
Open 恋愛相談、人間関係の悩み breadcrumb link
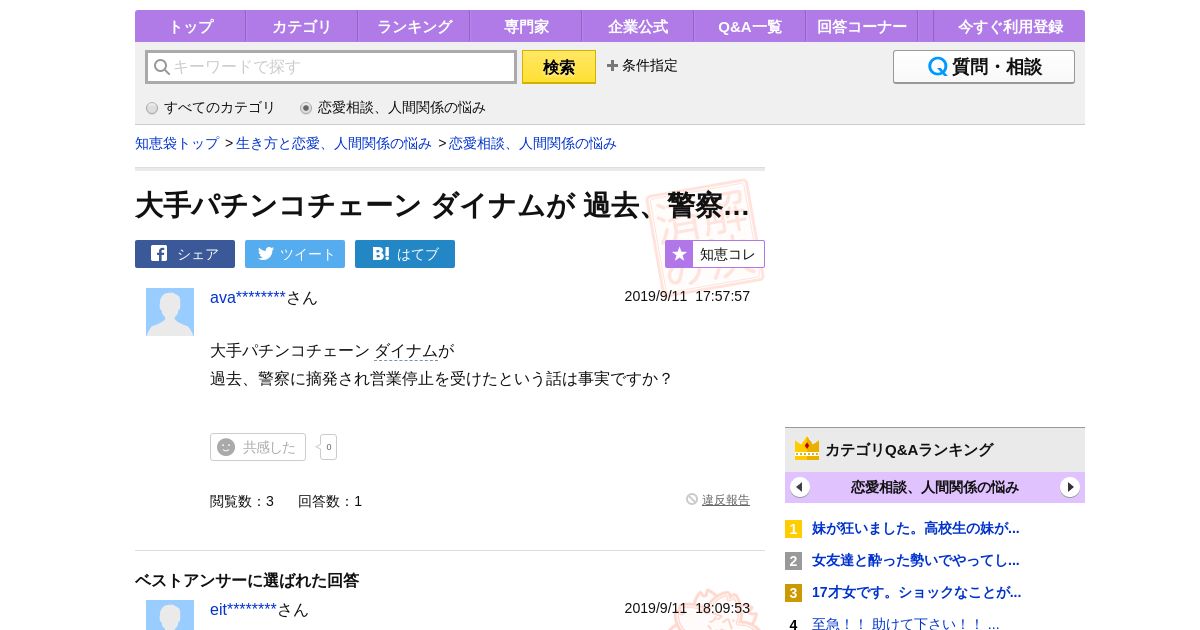[x=533, y=143]
